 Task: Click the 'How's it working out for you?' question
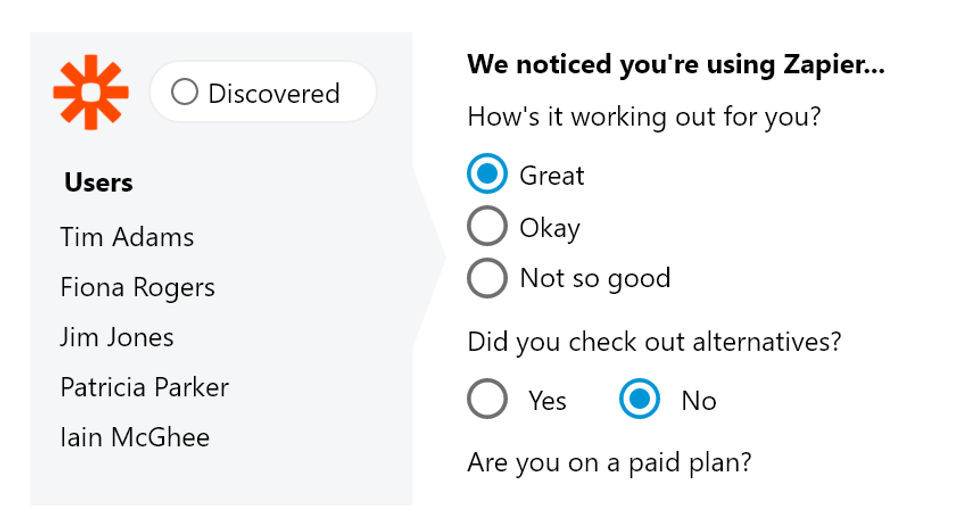click(644, 117)
